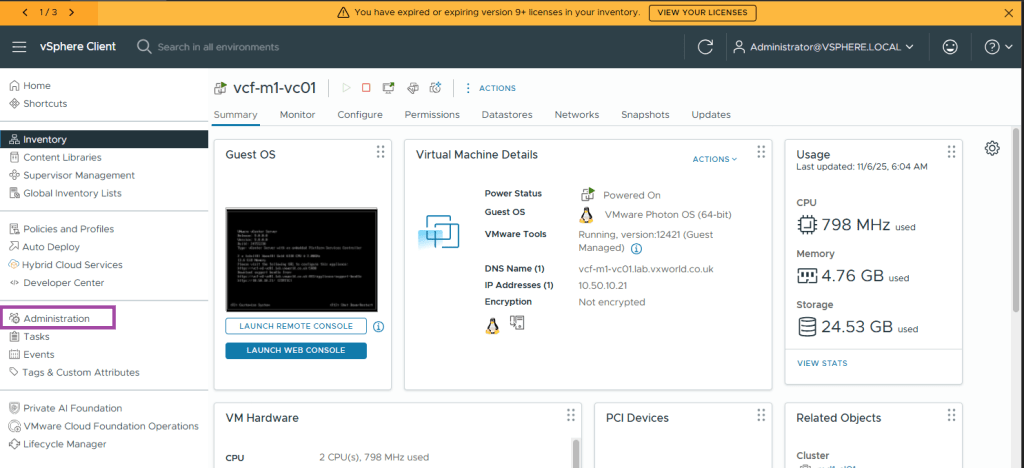Viewport: 1024px width, 468px height.
Task: Click the Take Snapshot icon in toolbar
Action: click(x=435, y=88)
